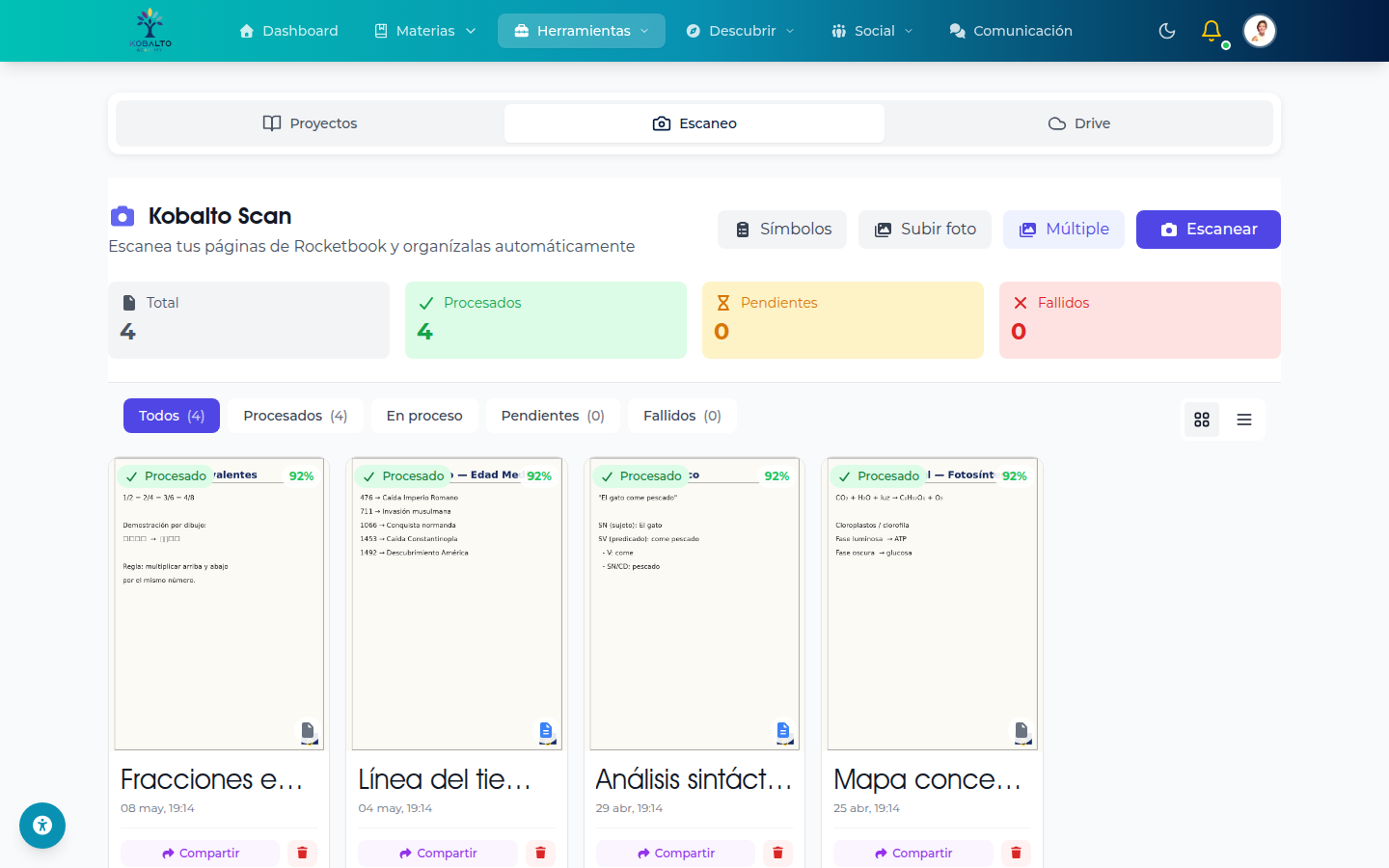Click Subir foto button

point(925,230)
